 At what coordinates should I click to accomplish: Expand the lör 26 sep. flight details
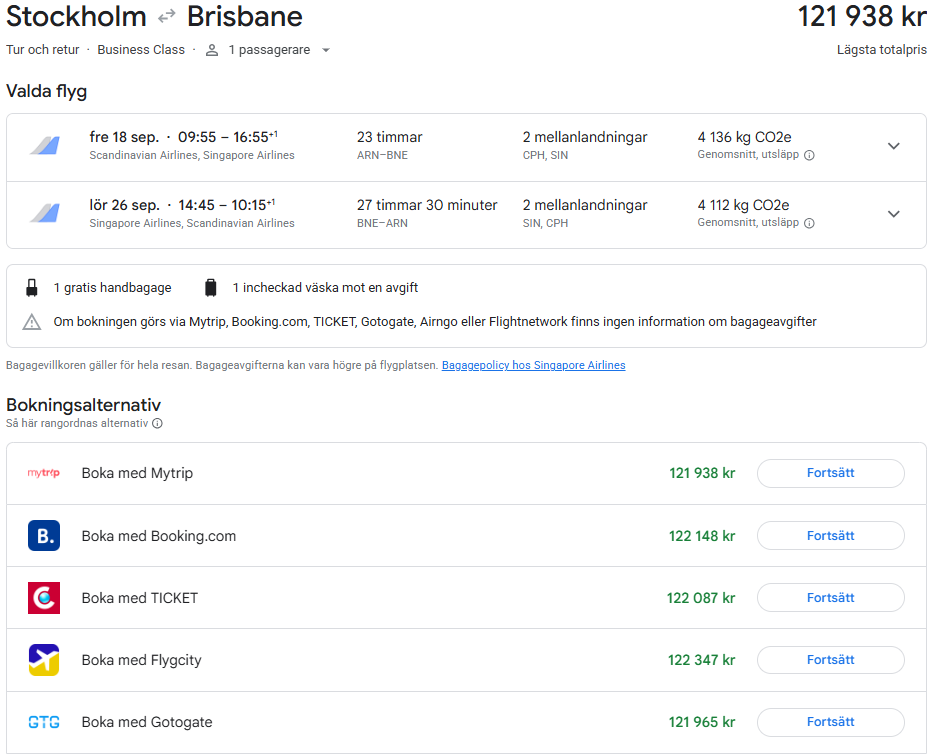893,214
